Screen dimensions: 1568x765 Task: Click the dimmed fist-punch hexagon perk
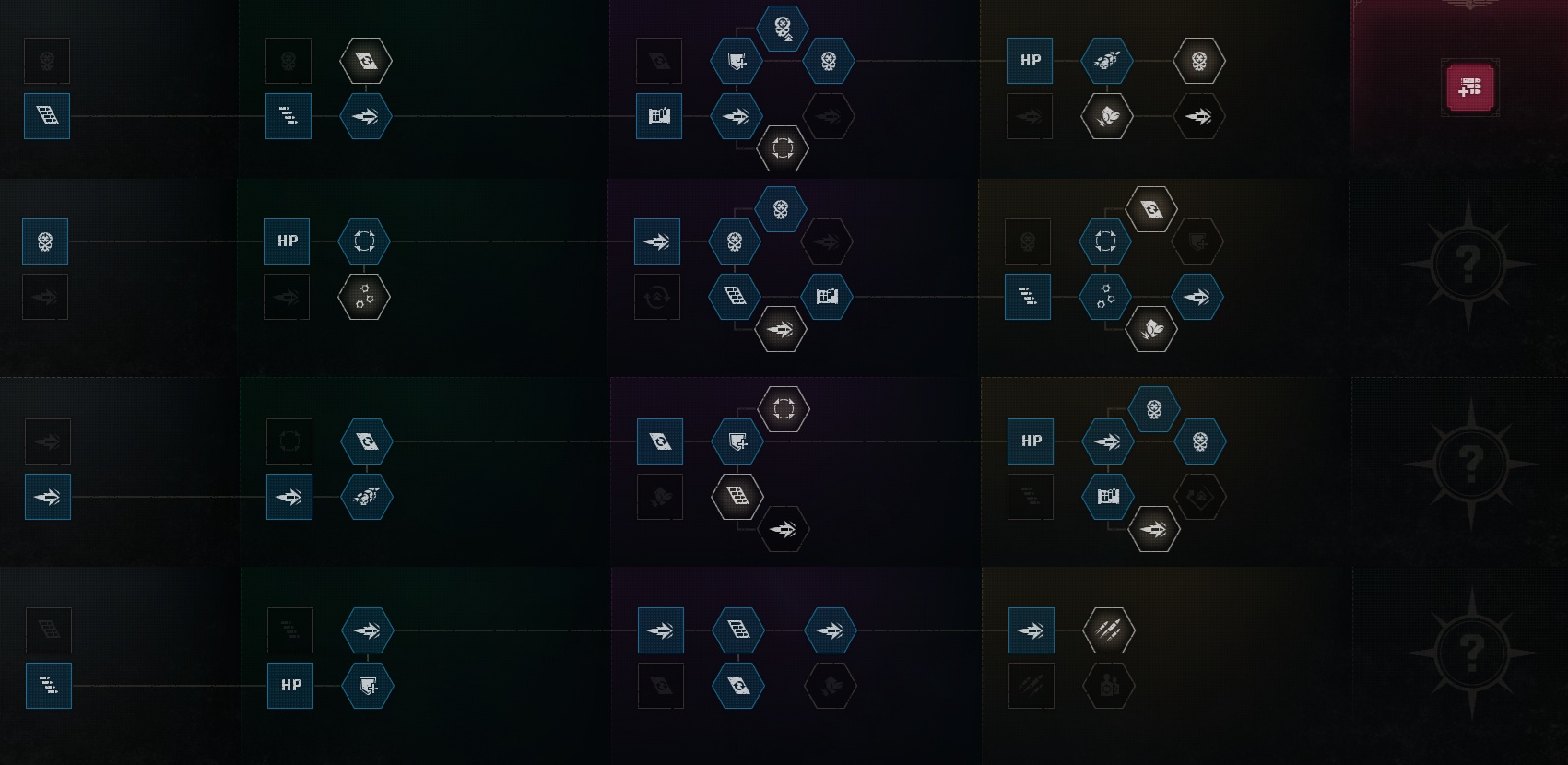(x=831, y=686)
